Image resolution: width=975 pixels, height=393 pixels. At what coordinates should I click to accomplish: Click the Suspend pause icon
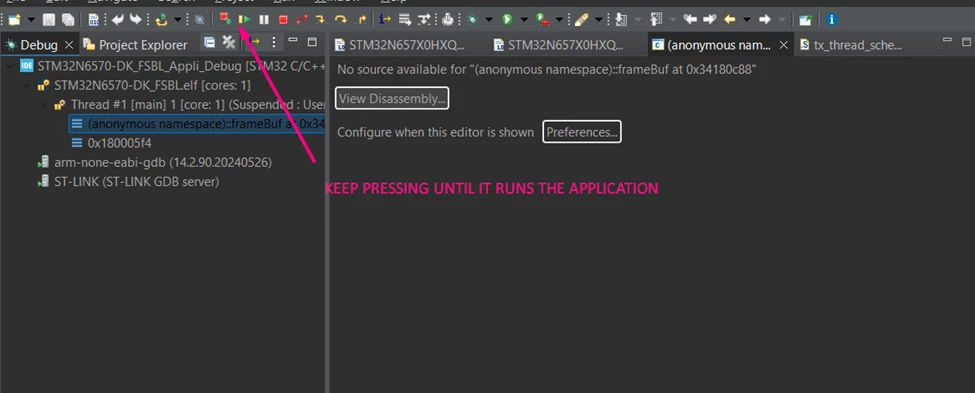[x=264, y=20]
